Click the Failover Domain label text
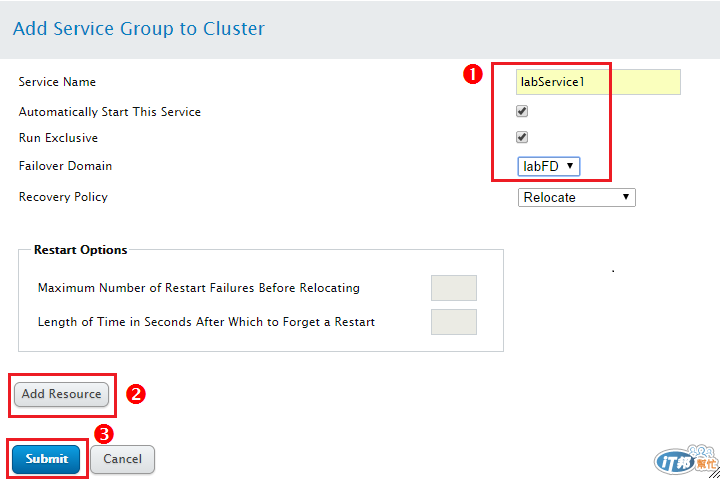The width and height of the screenshot is (723, 481). tap(65, 166)
